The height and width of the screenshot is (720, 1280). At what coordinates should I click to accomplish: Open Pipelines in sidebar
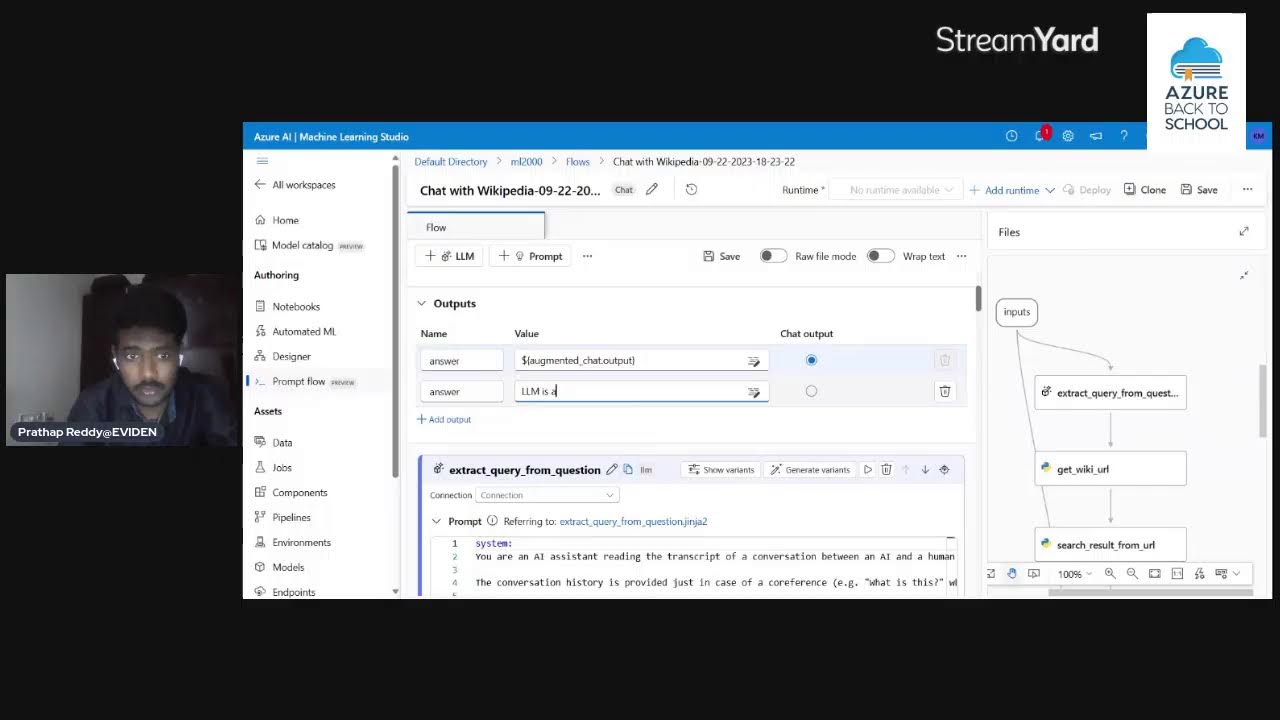tap(291, 517)
